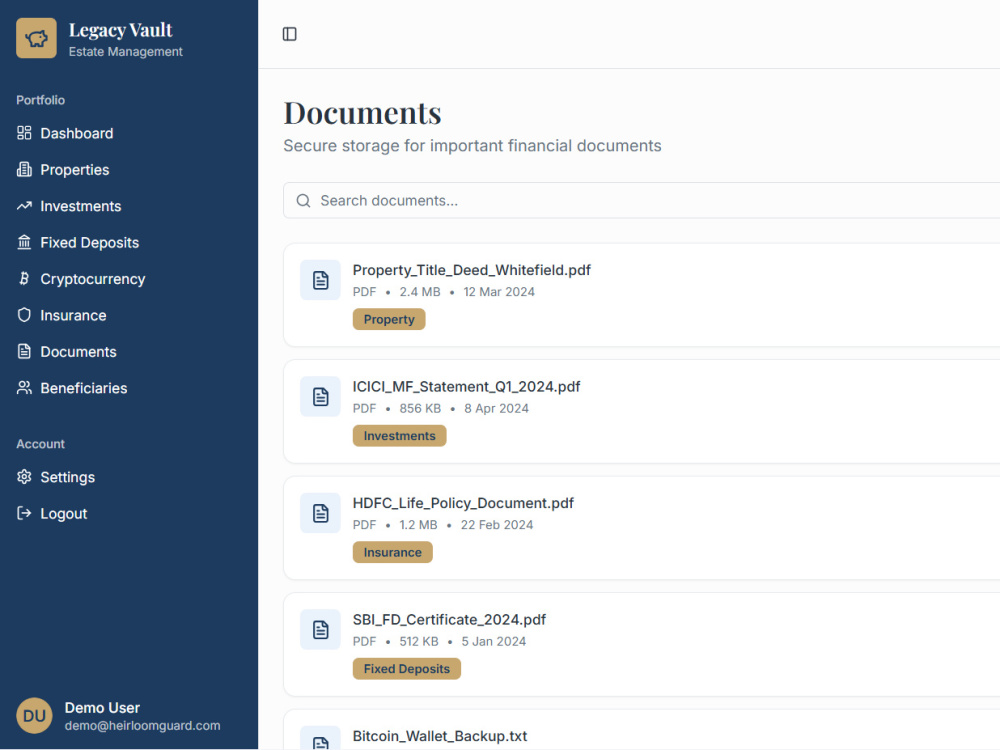The height and width of the screenshot is (750, 1000).
Task: Click the Investments trending arrow icon
Action: click(x=24, y=205)
